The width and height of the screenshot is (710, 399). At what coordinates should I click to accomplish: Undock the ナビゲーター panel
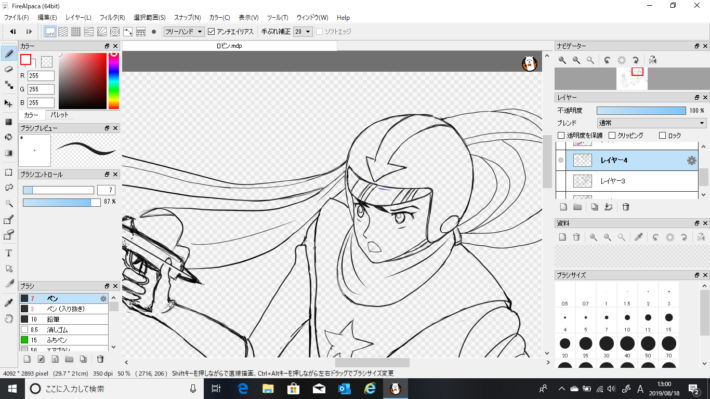(697, 46)
